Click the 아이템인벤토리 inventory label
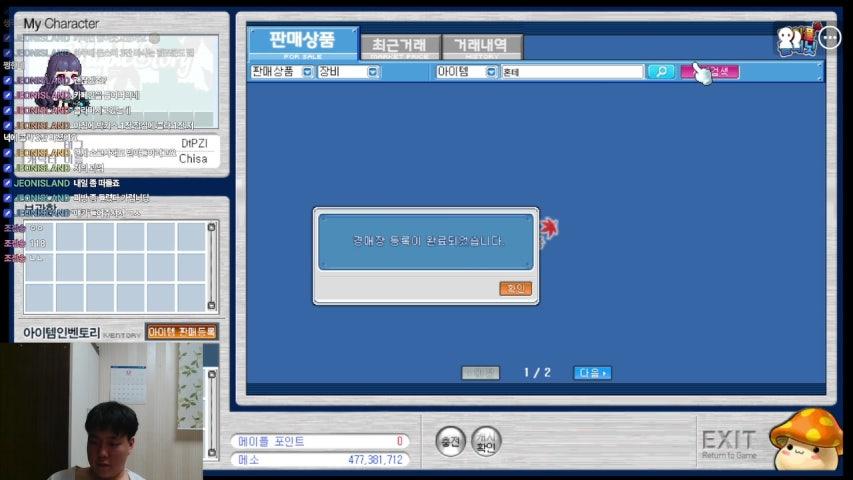 (61, 333)
